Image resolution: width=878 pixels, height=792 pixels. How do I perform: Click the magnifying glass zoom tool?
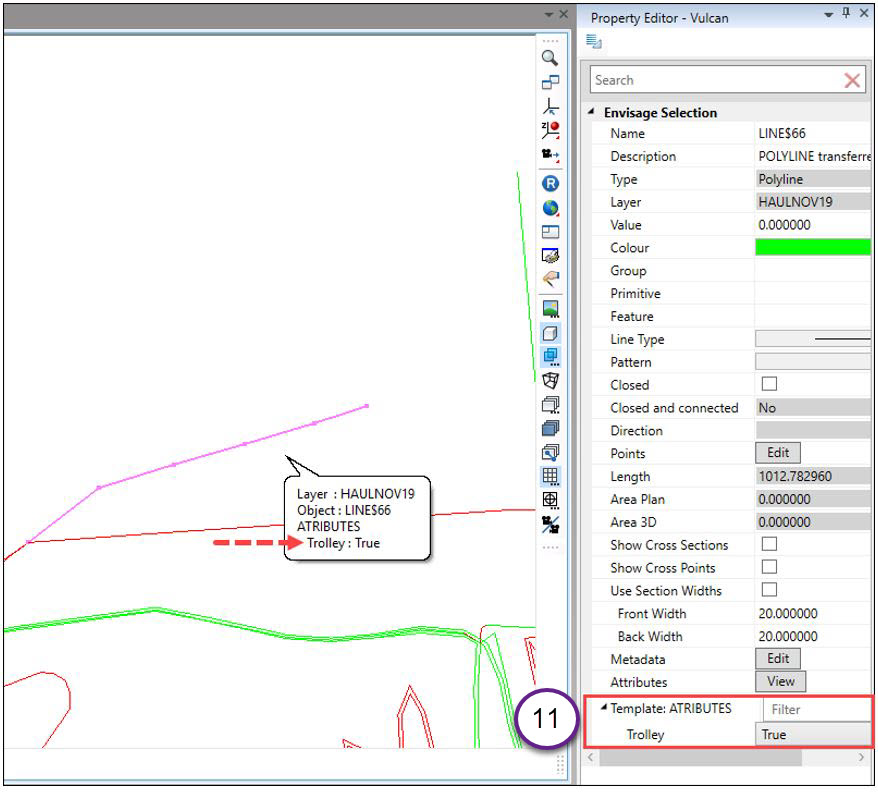(x=550, y=58)
